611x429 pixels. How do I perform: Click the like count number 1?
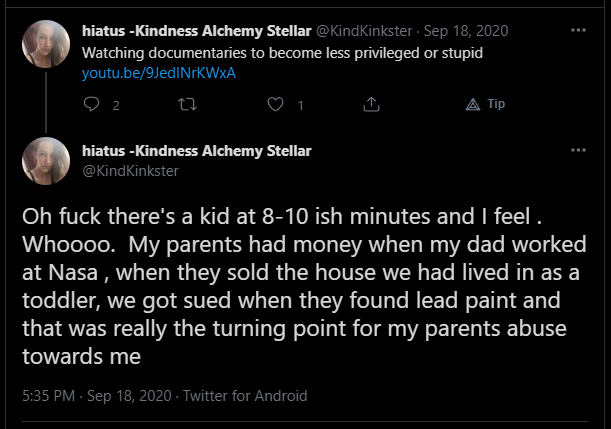300,106
